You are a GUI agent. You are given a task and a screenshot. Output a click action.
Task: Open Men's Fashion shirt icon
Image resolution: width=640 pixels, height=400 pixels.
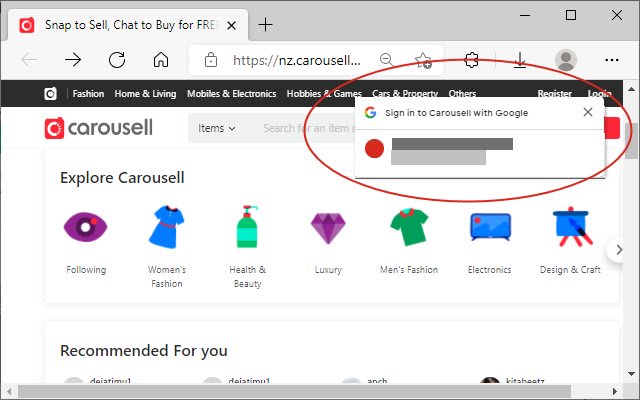tap(409, 227)
